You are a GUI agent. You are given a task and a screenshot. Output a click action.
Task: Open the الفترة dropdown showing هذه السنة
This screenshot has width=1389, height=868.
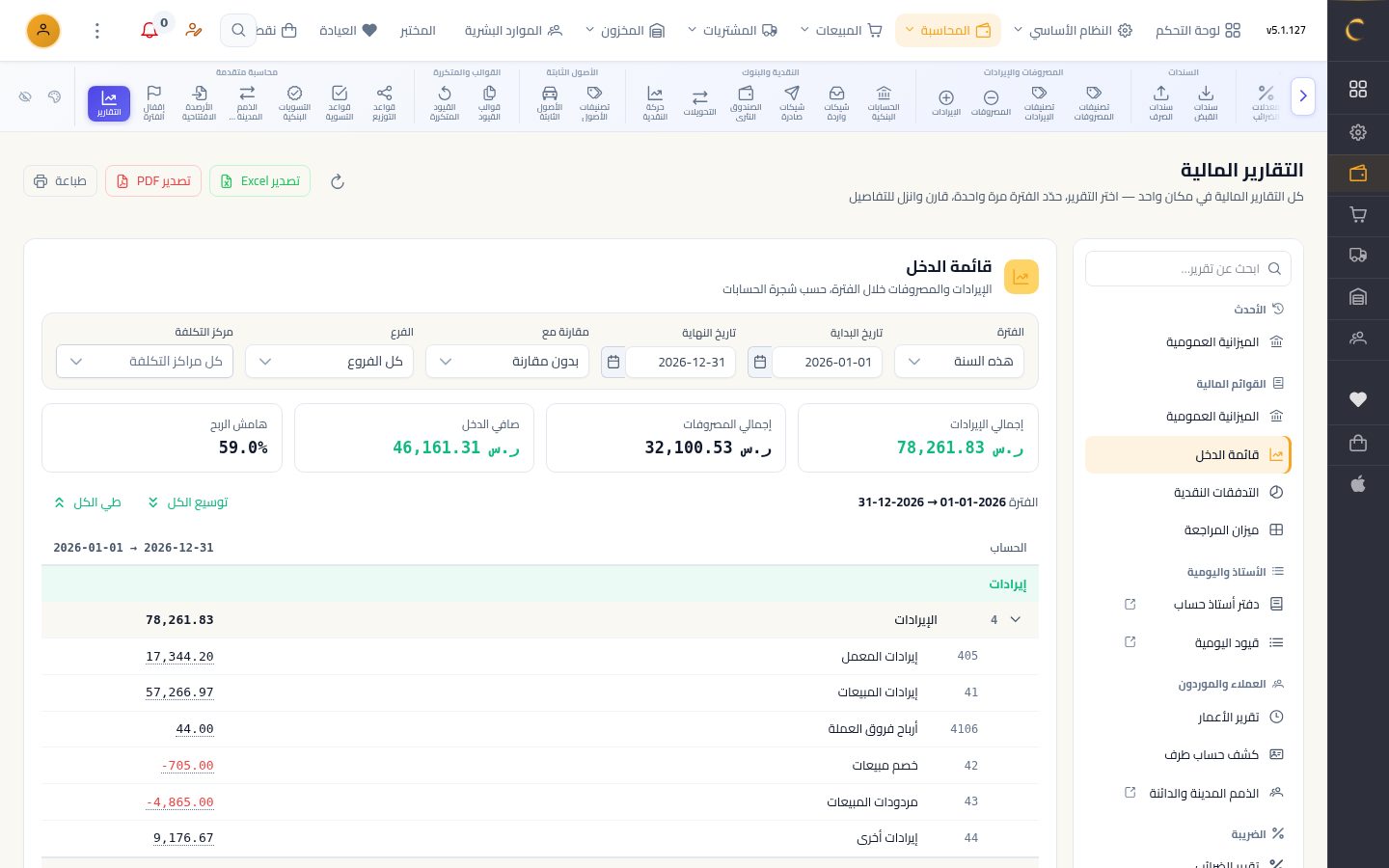(959, 362)
